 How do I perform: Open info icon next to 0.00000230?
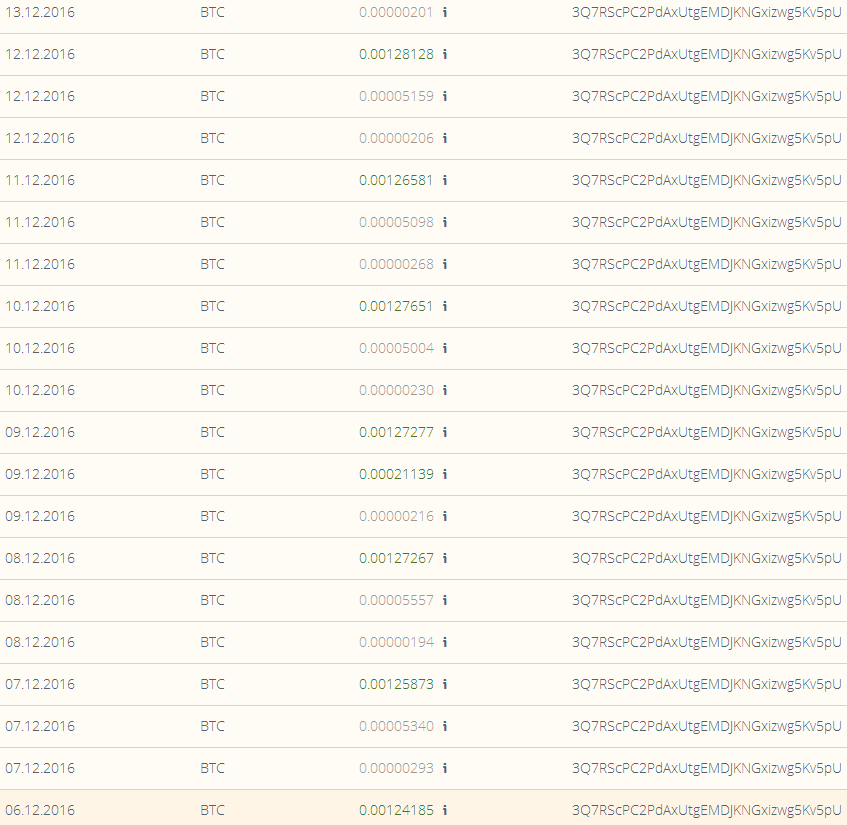click(x=445, y=390)
